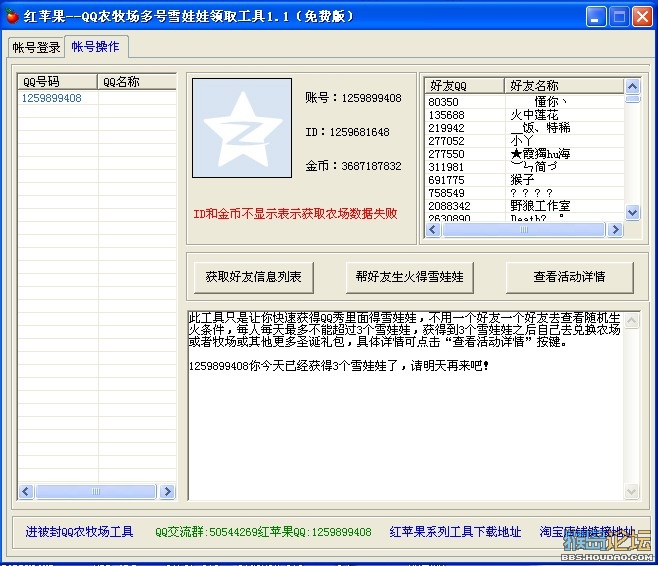Maximize the window
The width and height of the screenshot is (658, 566).
point(619,17)
